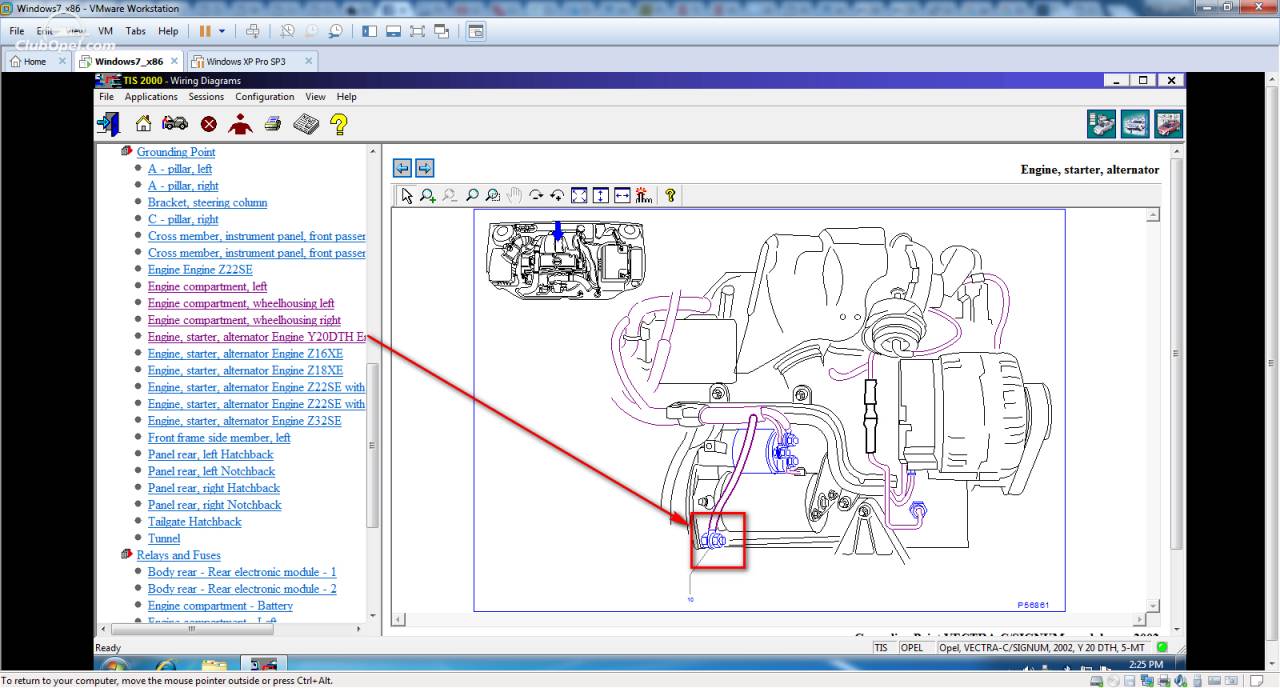This screenshot has height=688, width=1280.
Task: Print using the printer icon
Action: [x=272, y=124]
